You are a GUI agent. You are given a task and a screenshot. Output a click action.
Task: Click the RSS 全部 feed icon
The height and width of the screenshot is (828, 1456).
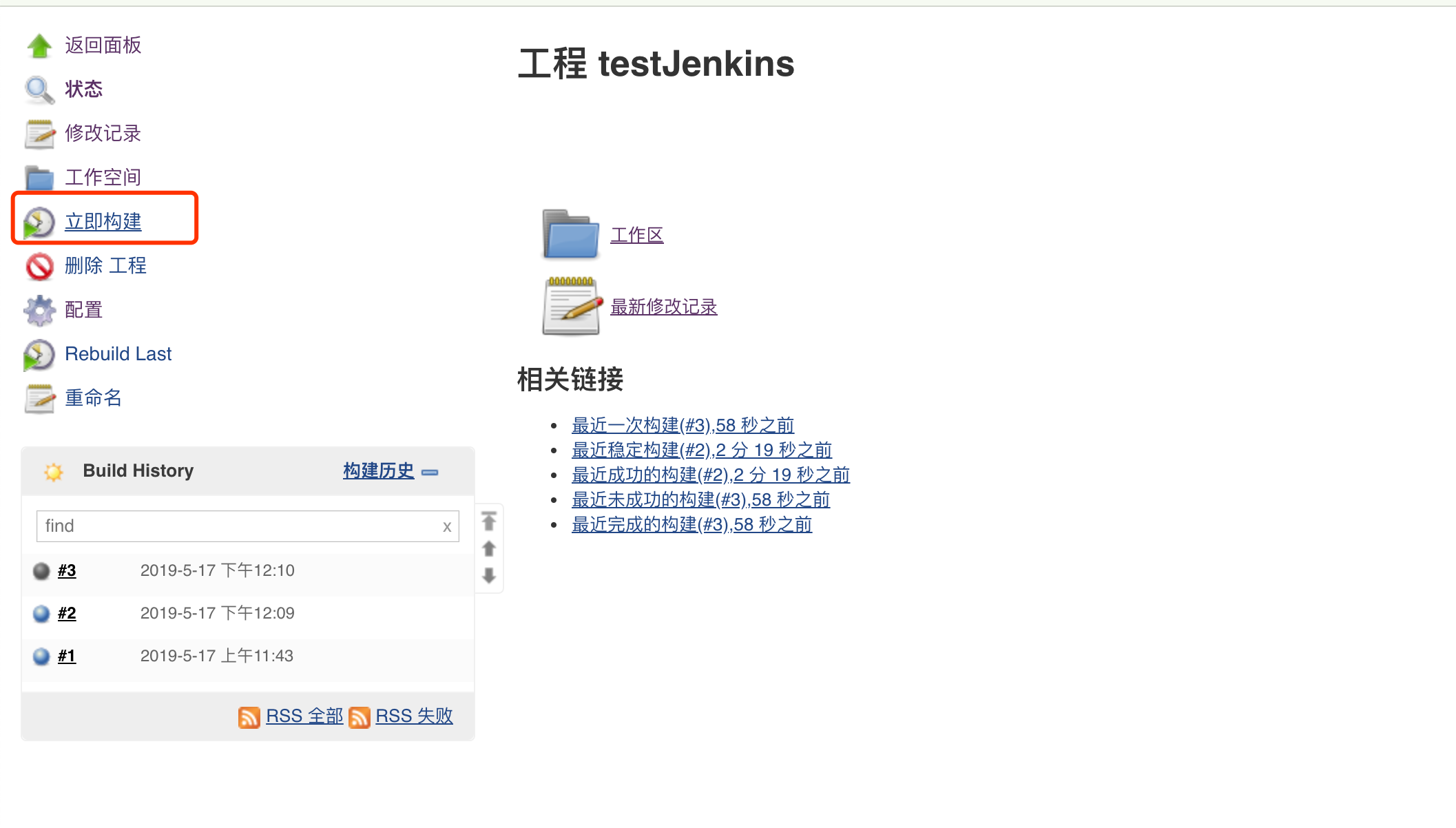point(249,717)
